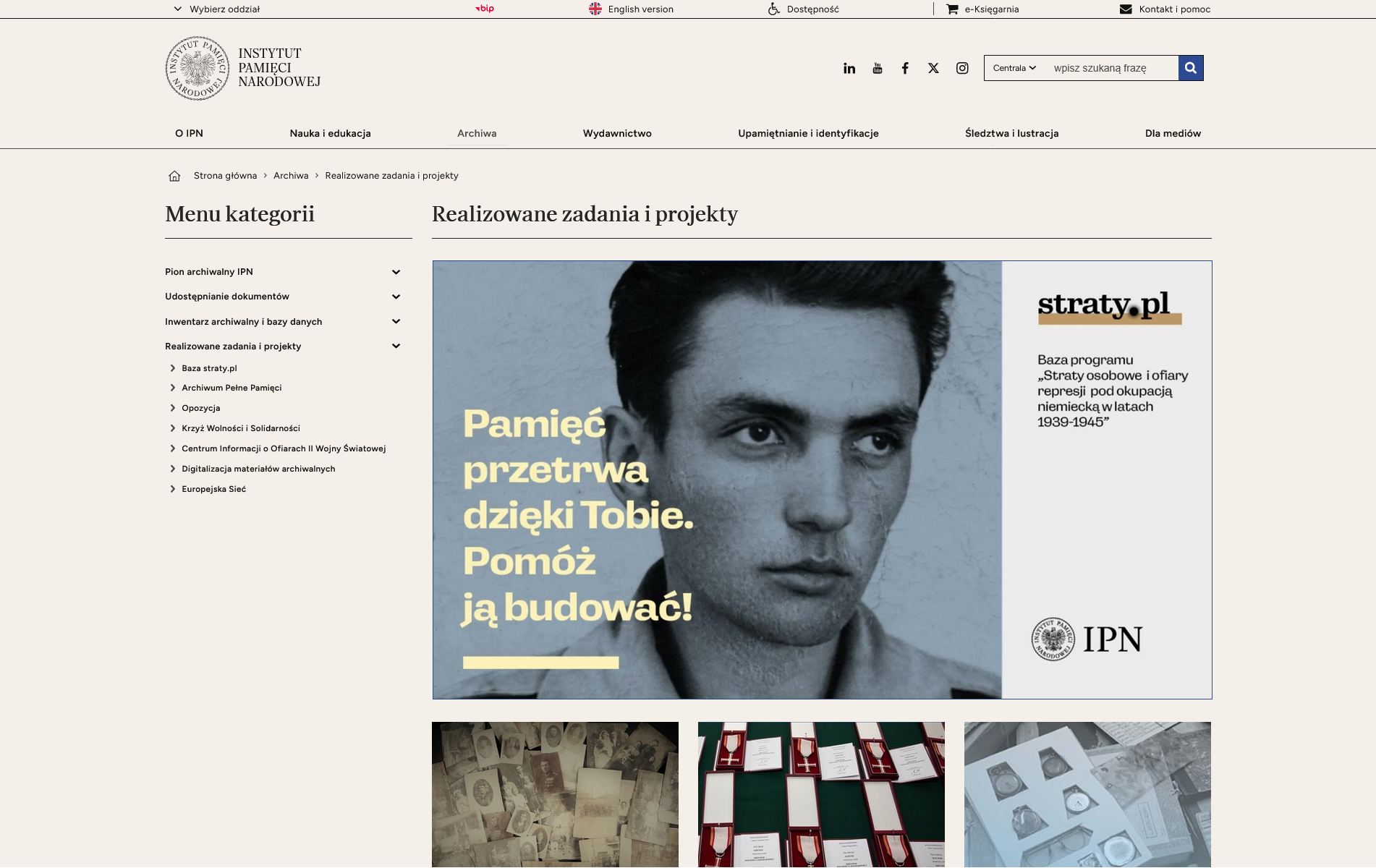The height and width of the screenshot is (868, 1376).
Task: Open the X (Twitter) profile icon
Action: tap(933, 68)
